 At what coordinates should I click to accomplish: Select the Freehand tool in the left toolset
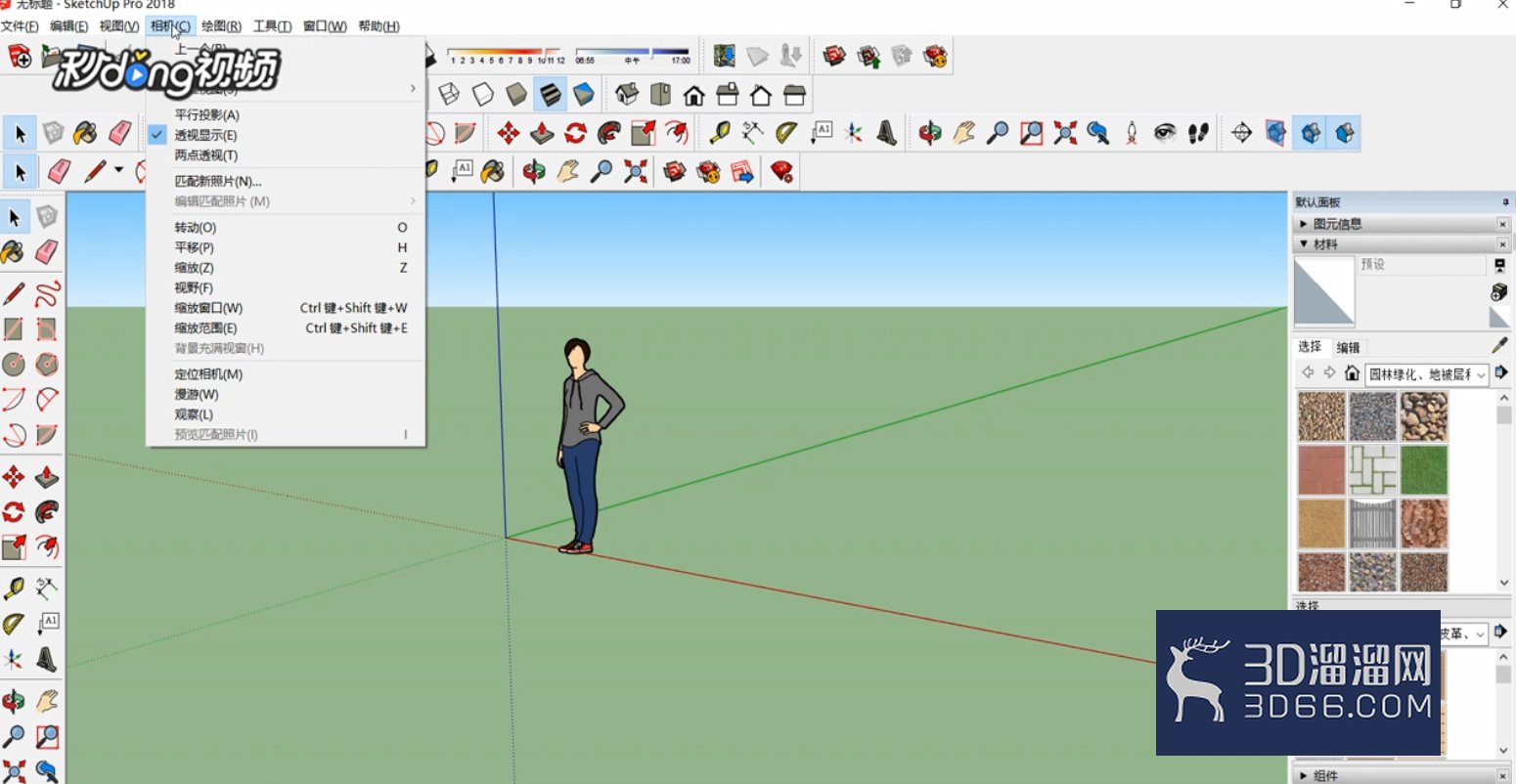point(47,294)
